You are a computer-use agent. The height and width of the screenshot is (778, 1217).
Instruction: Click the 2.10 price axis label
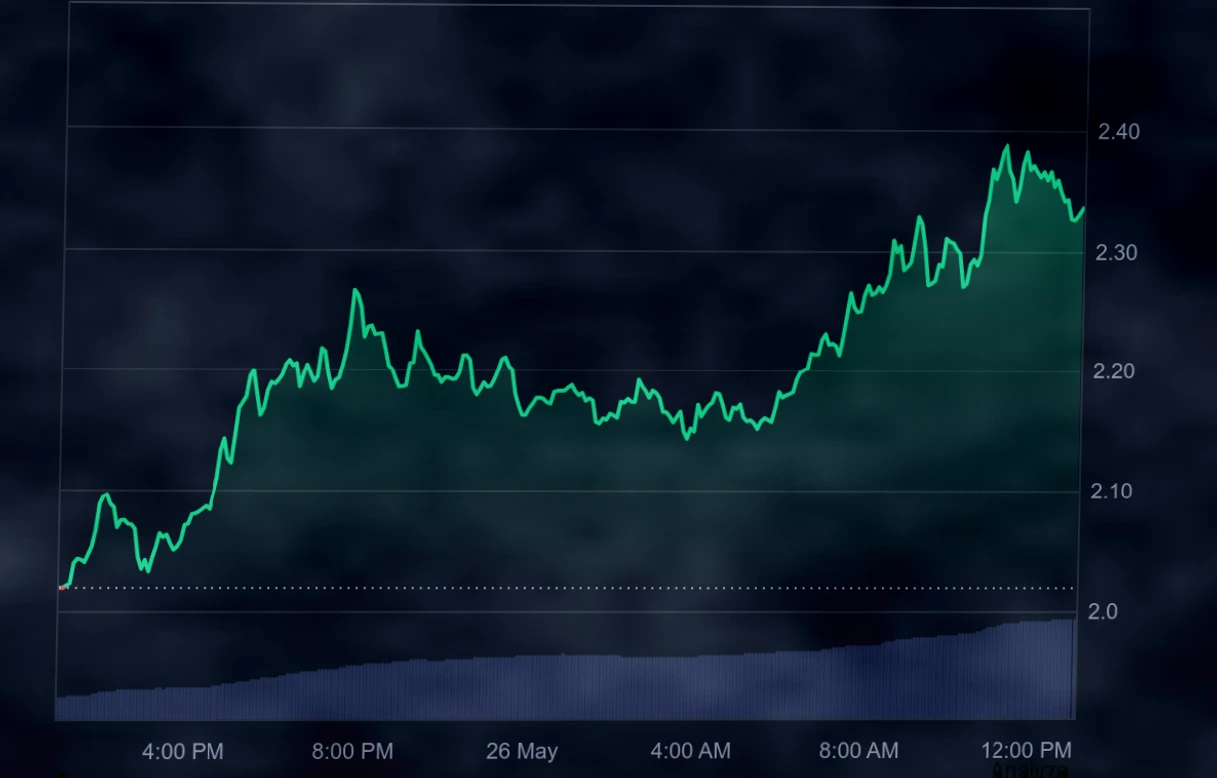point(1113,491)
